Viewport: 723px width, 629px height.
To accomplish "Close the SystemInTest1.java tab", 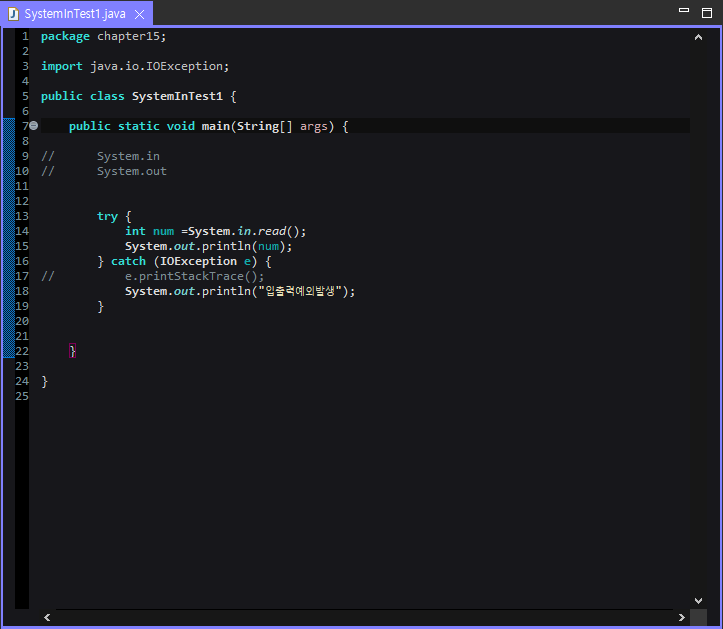I will (139, 15).
